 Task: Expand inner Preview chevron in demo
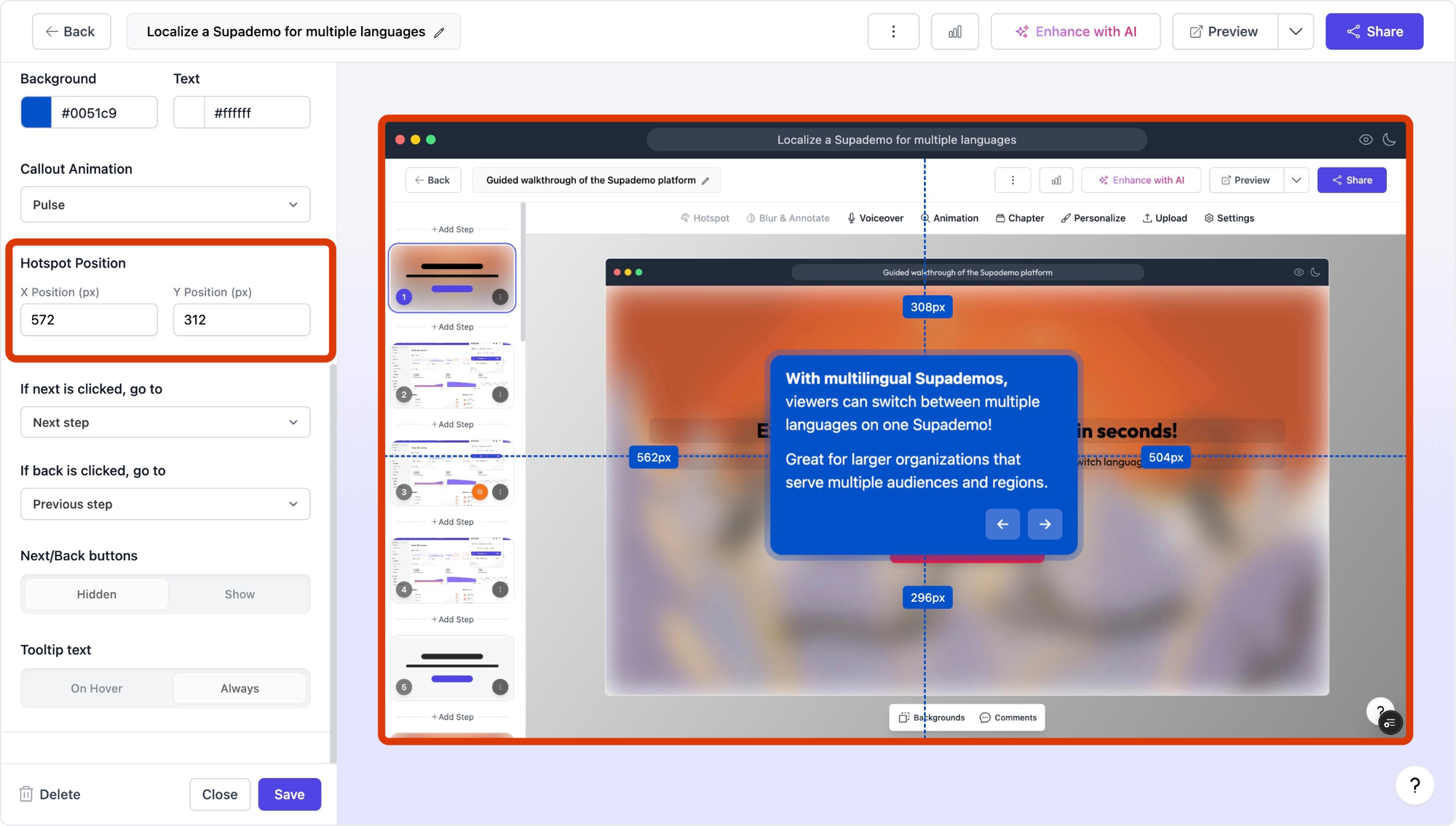pos(1296,180)
